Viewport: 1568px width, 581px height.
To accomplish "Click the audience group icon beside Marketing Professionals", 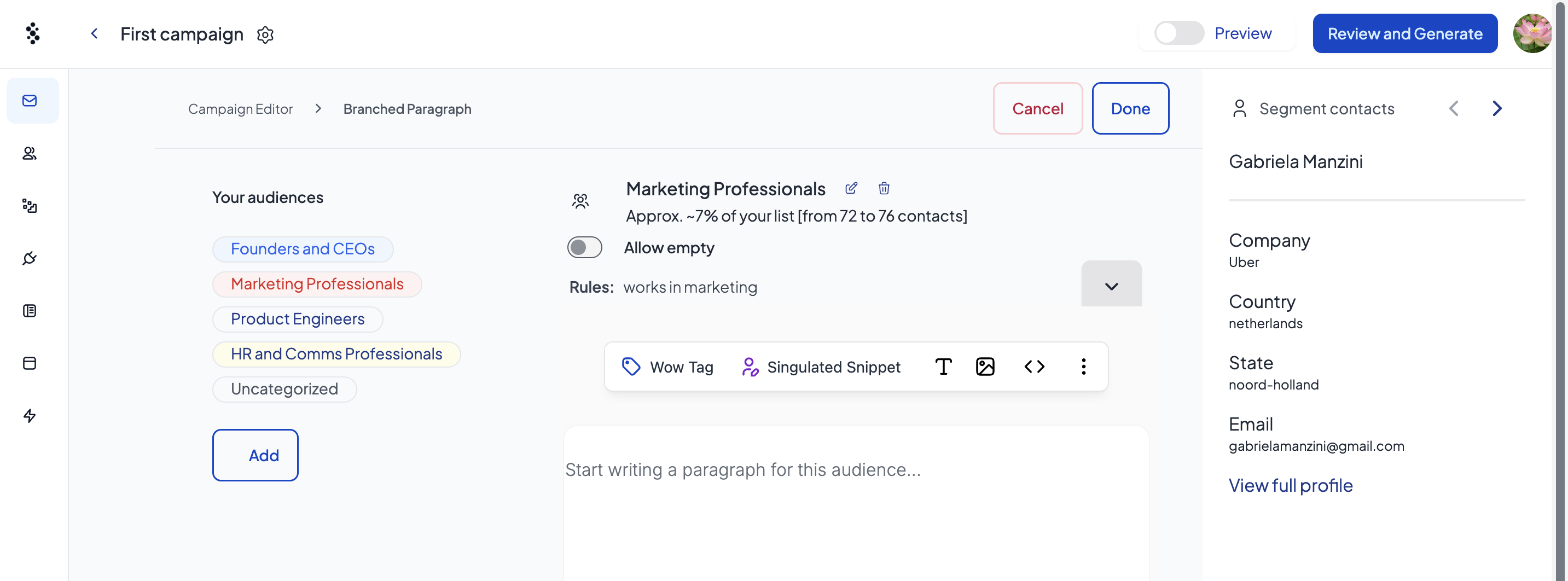I will tap(580, 201).
